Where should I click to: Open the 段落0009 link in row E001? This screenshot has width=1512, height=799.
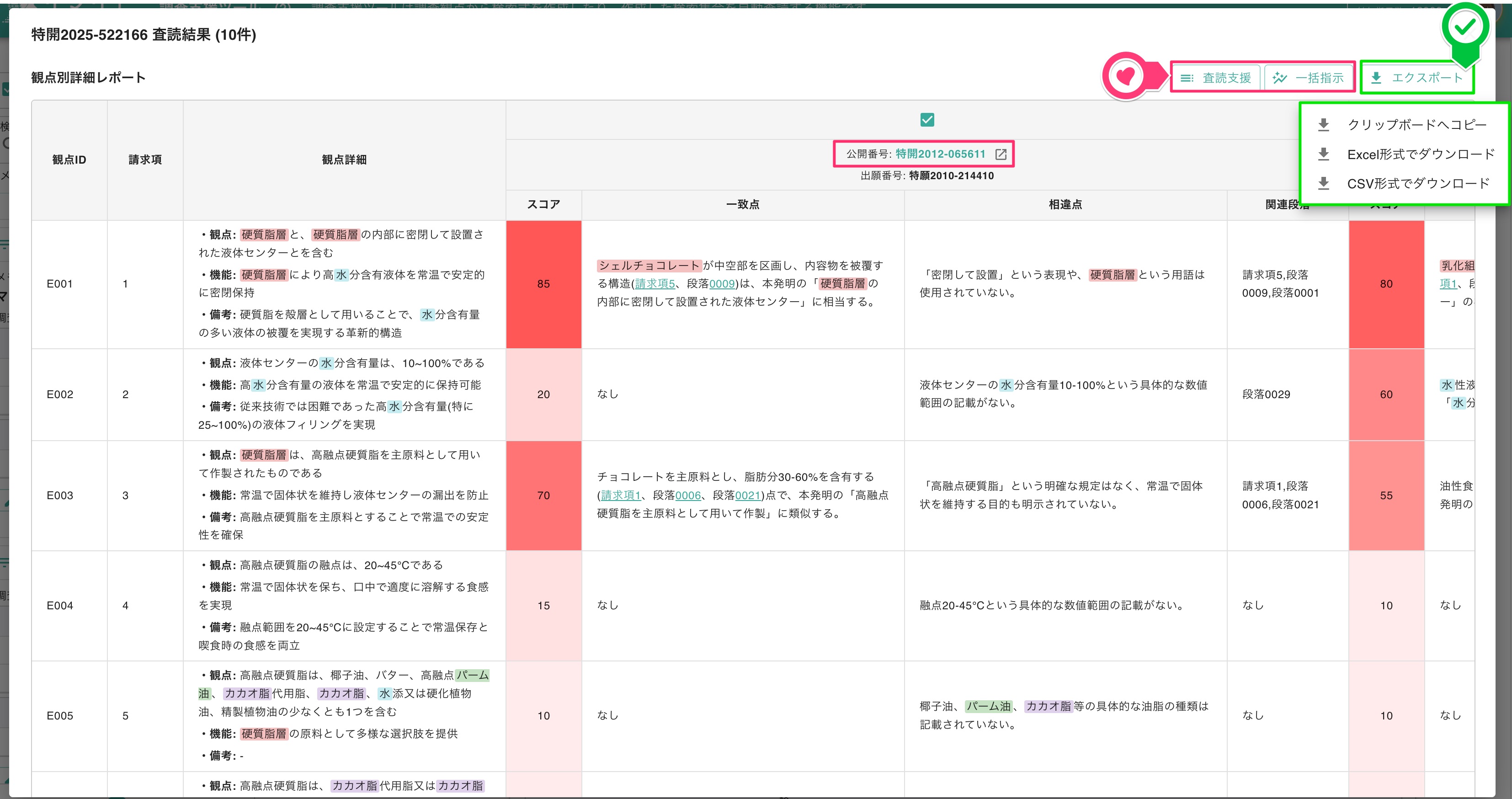pos(722,283)
